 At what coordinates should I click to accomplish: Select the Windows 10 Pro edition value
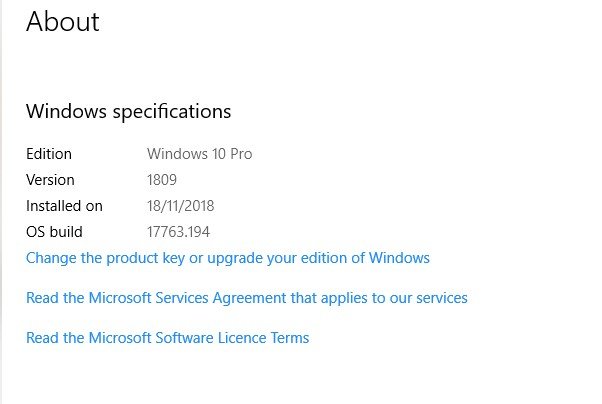coord(199,154)
